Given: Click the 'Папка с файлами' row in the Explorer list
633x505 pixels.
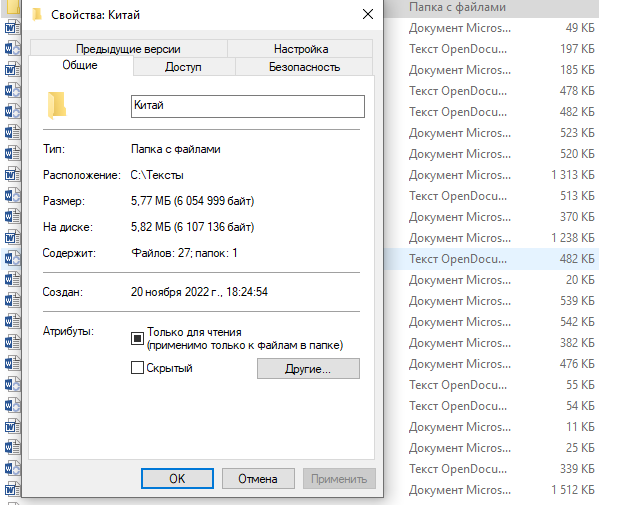Looking at the screenshot, I should pos(491,7).
